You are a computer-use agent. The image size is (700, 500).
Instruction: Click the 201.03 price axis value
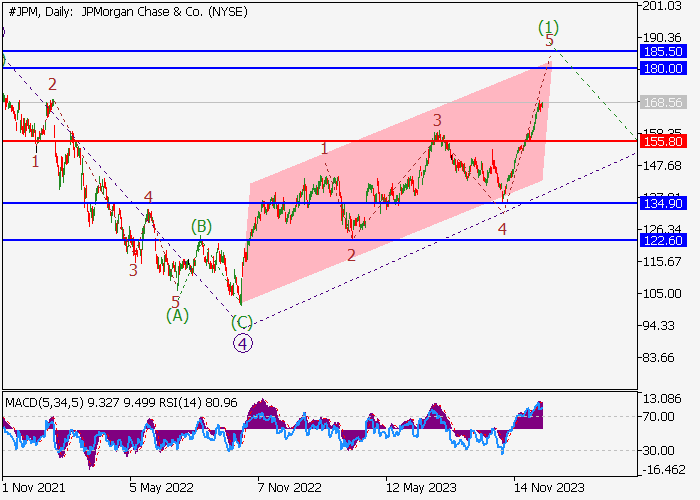(x=662, y=6)
